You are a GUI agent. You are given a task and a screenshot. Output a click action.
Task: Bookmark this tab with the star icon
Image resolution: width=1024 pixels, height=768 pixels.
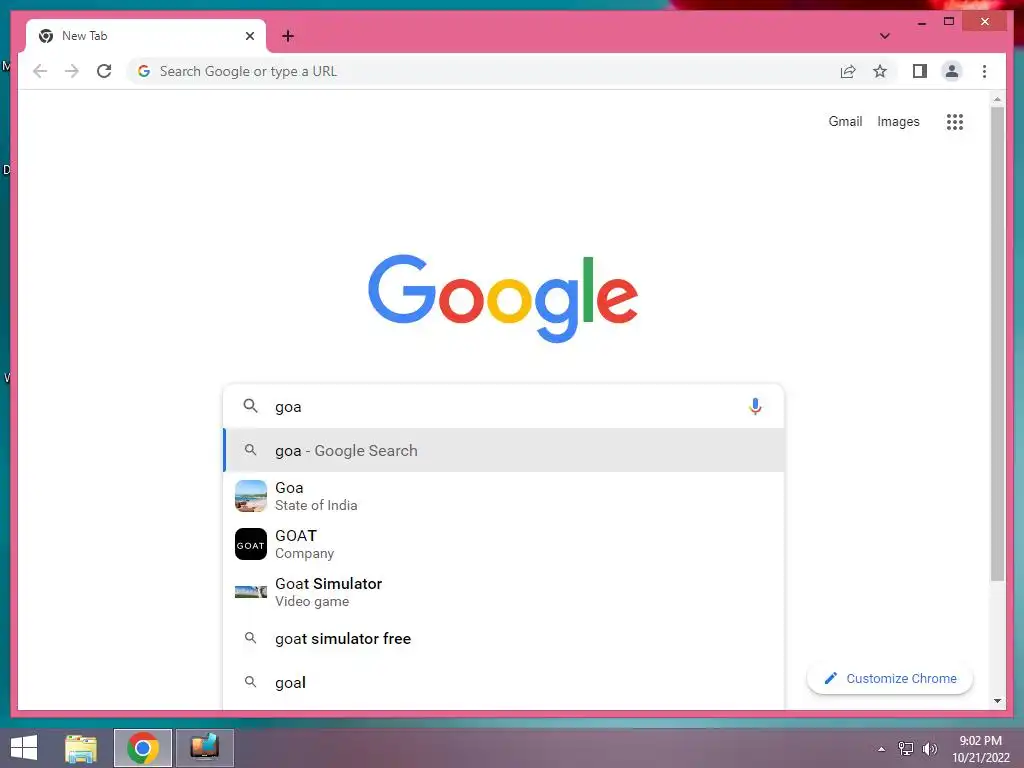pos(880,71)
